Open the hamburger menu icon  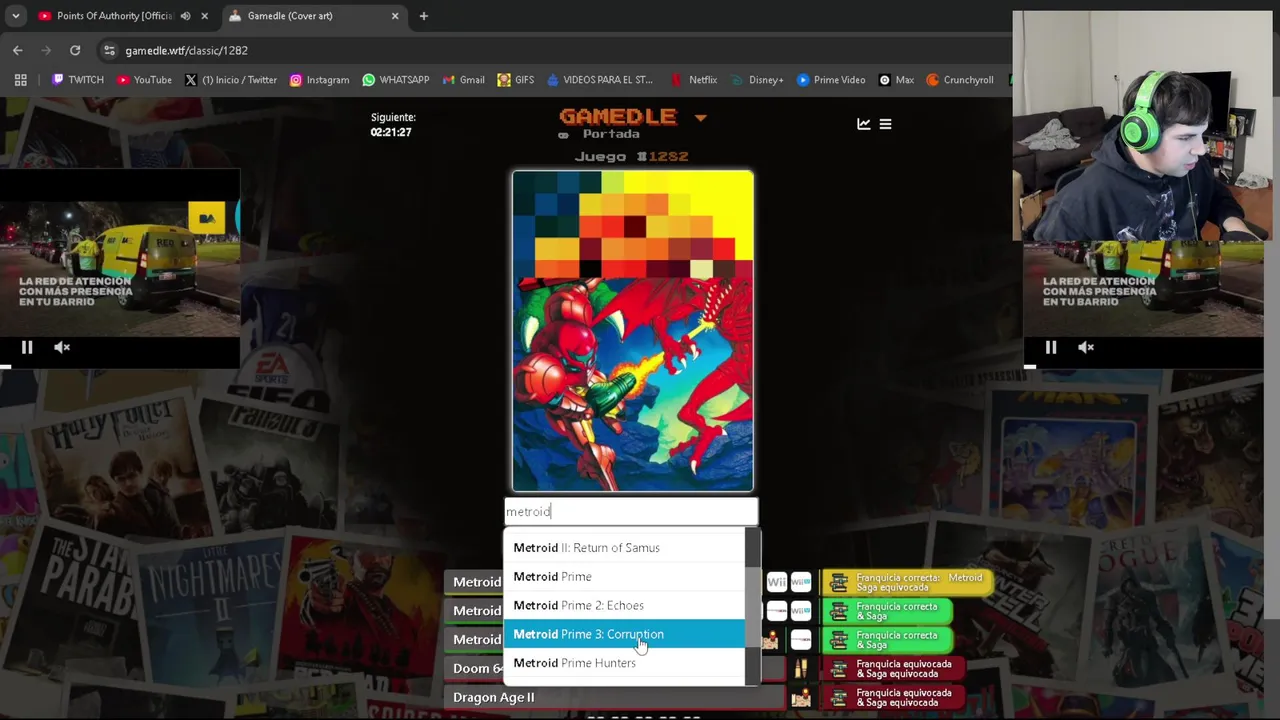885,124
